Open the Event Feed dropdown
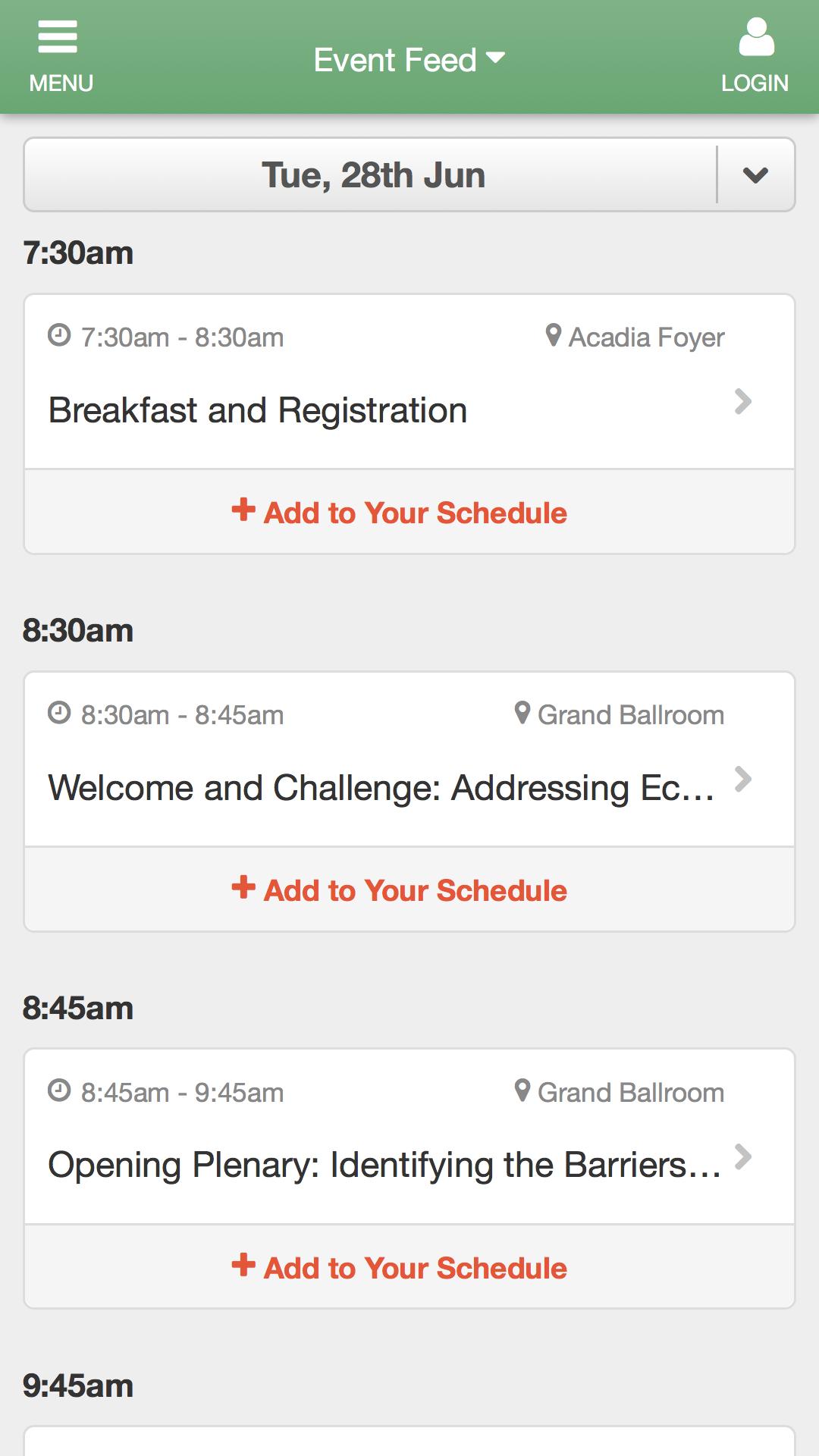 pyautogui.click(x=409, y=59)
